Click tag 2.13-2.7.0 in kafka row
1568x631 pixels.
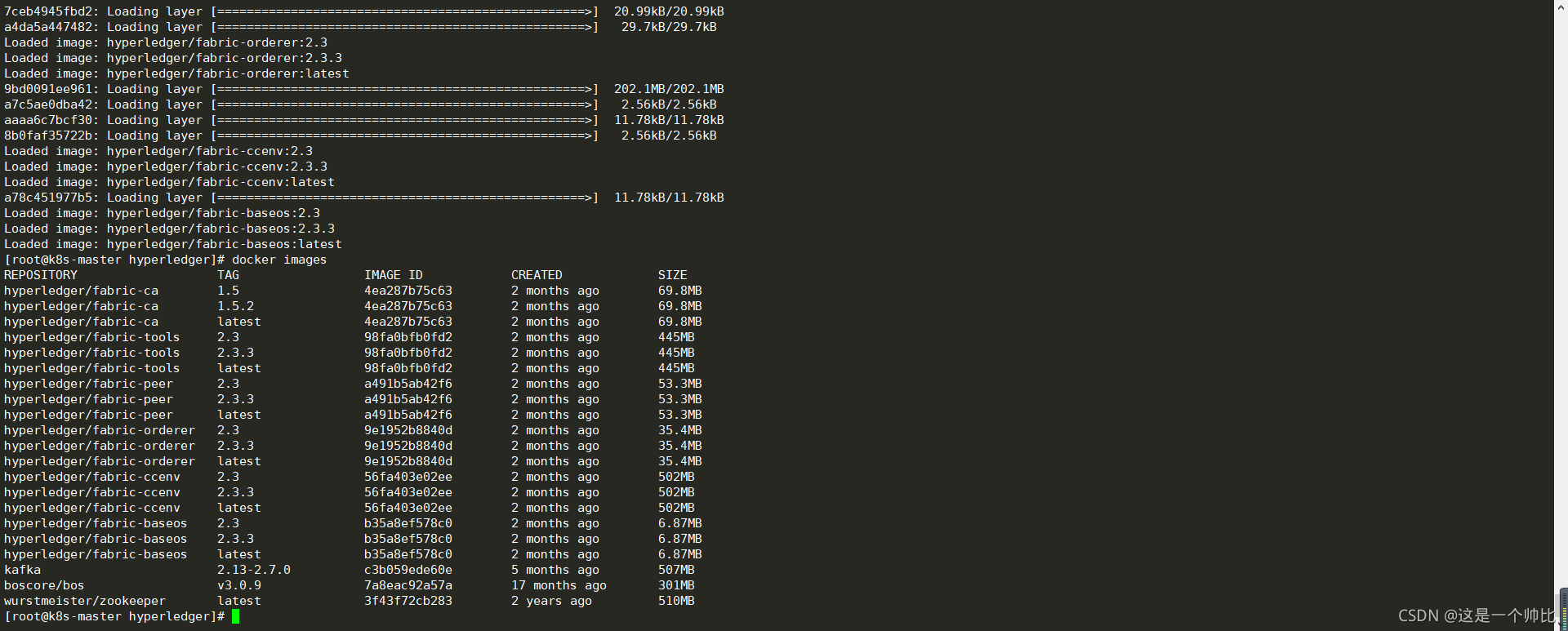(254, 570)
